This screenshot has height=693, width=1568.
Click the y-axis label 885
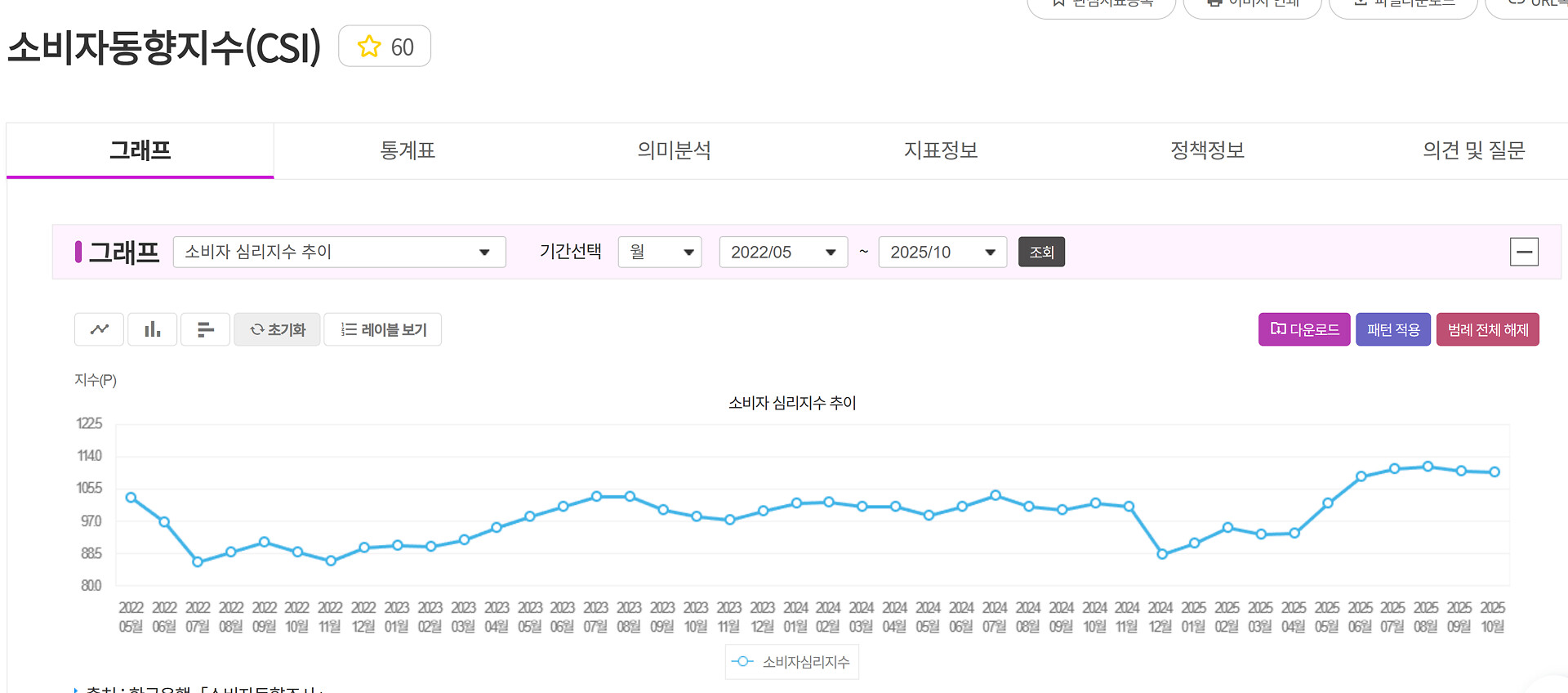coord(91,553)
